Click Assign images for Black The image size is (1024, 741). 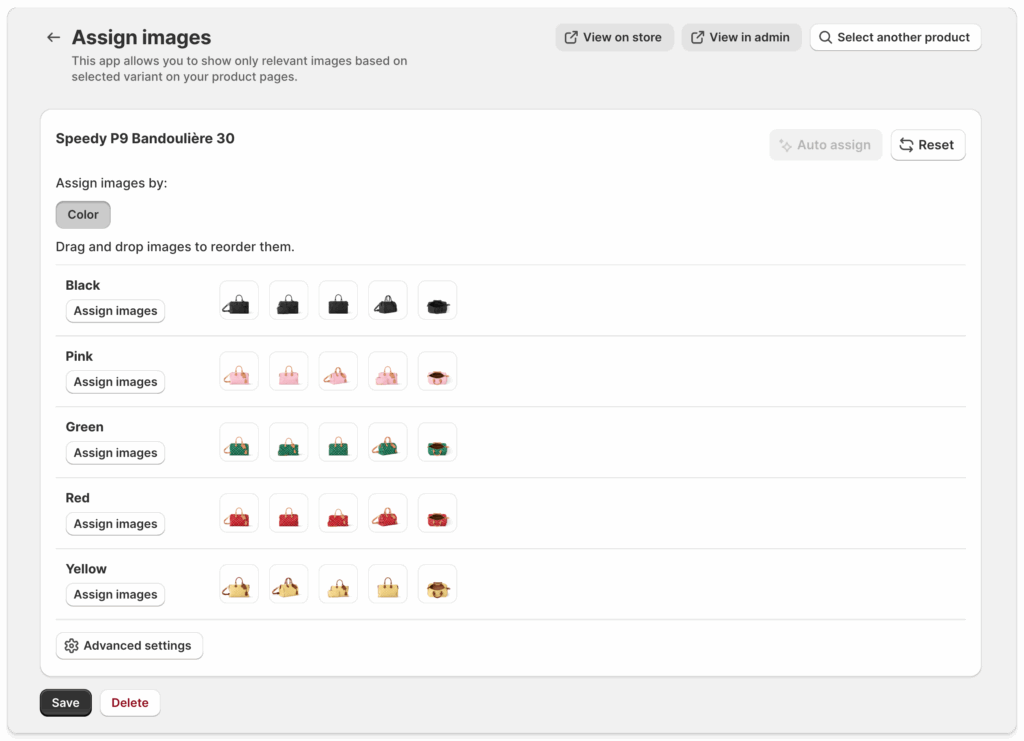116,311
